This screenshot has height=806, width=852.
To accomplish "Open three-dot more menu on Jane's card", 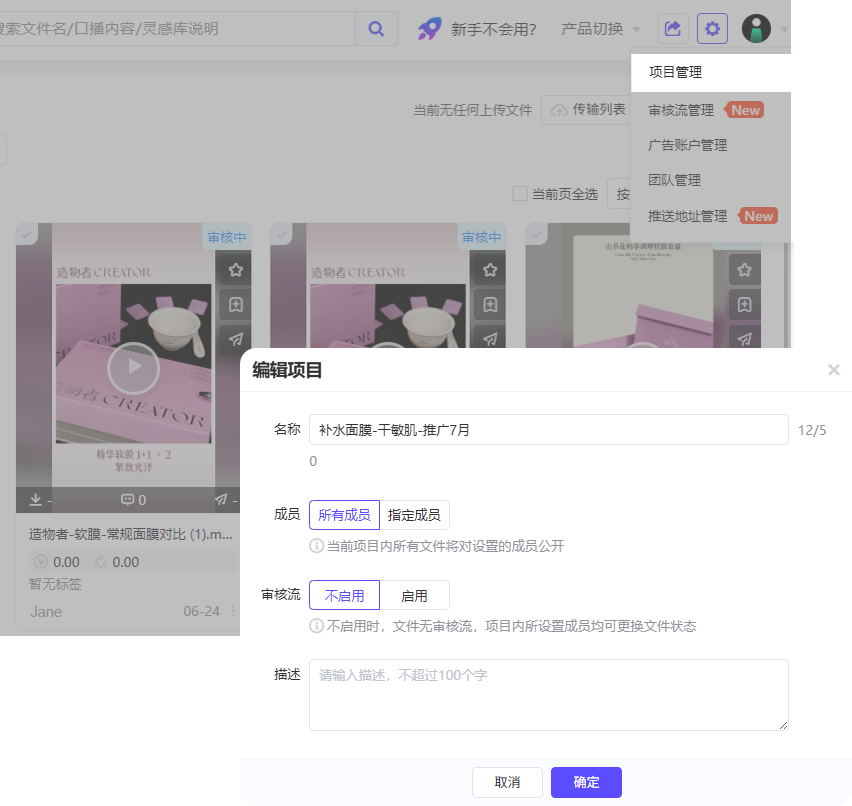I will tap(233, 611).
